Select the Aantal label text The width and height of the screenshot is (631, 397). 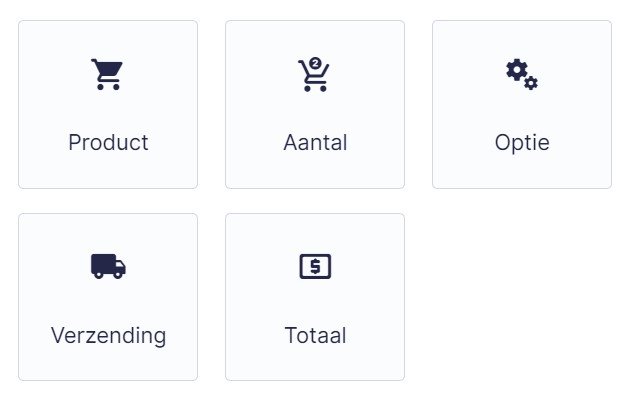point(315,142)
